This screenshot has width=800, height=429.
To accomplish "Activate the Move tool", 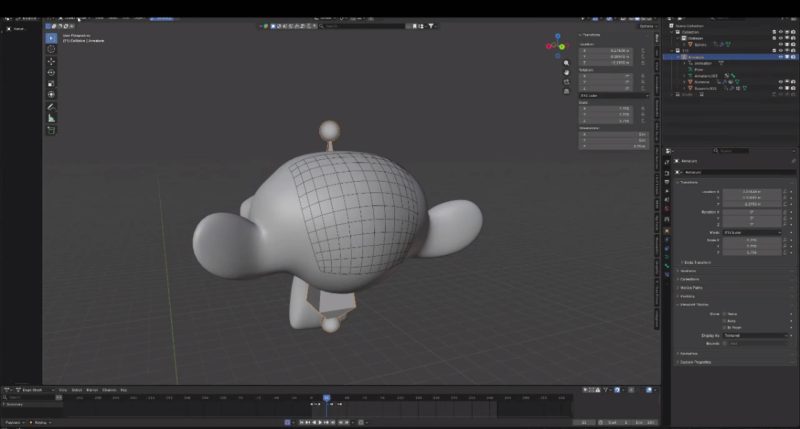I will click(52, 61).
